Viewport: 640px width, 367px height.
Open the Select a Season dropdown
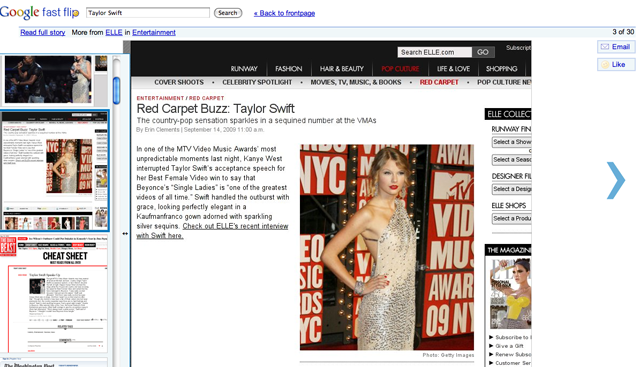[512, 160]
